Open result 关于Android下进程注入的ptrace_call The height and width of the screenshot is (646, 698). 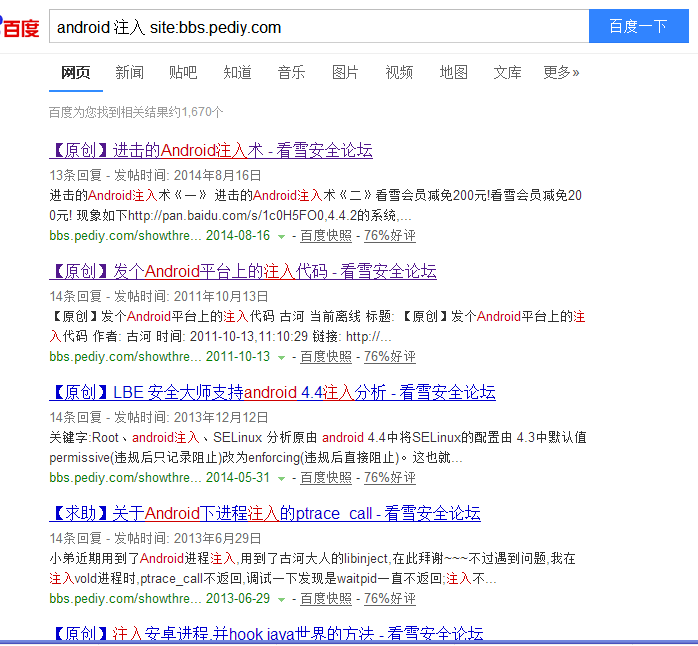coord(265,514)
